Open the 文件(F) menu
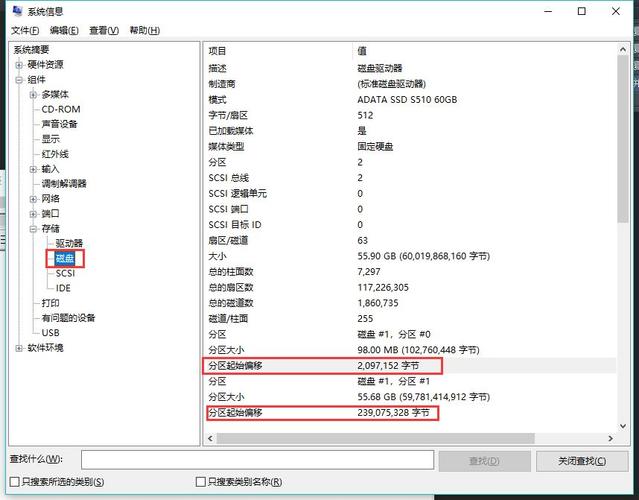Image resolution: width=639 pixels, height=500 pixels. [25, 31]
